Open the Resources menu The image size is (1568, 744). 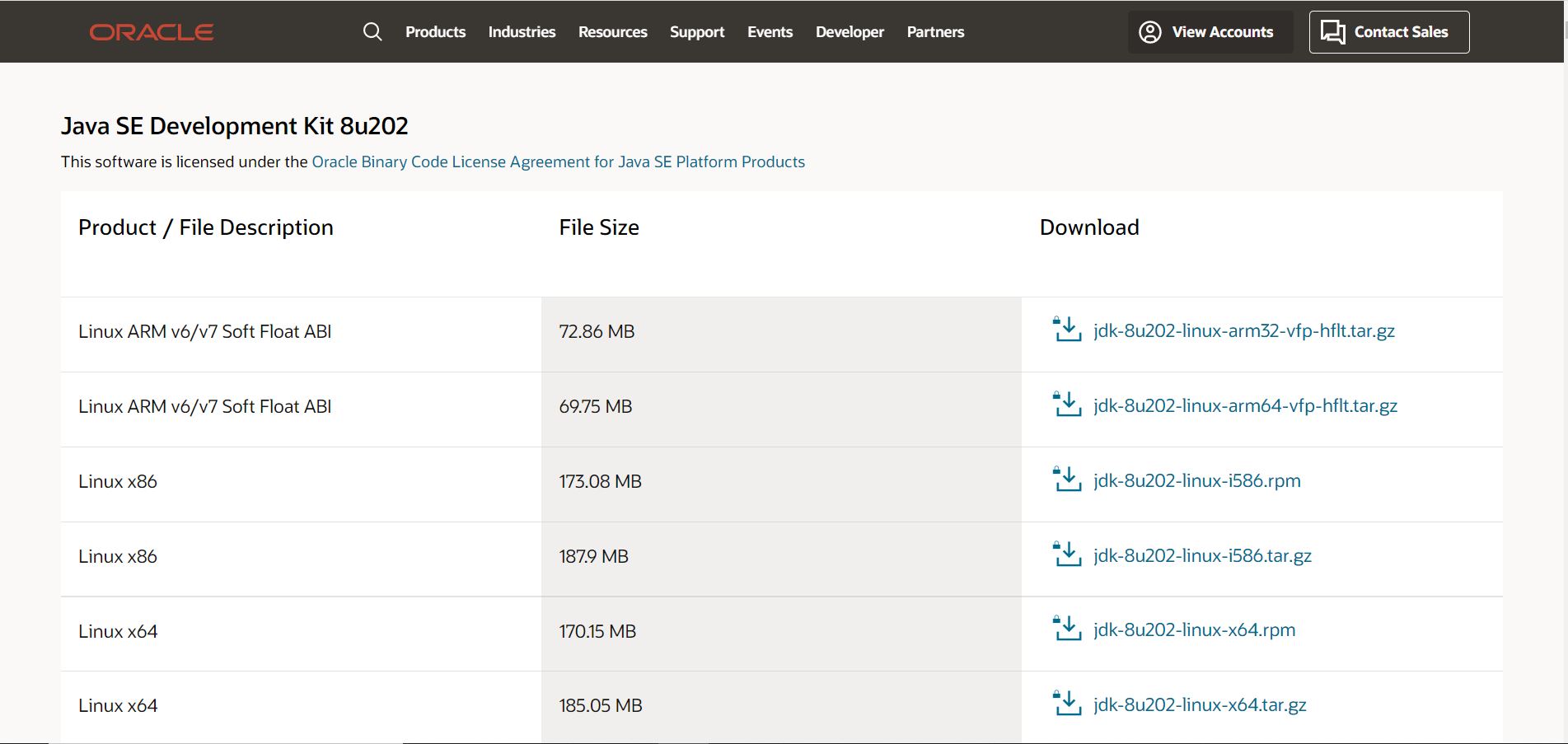(x=612, y=32)
